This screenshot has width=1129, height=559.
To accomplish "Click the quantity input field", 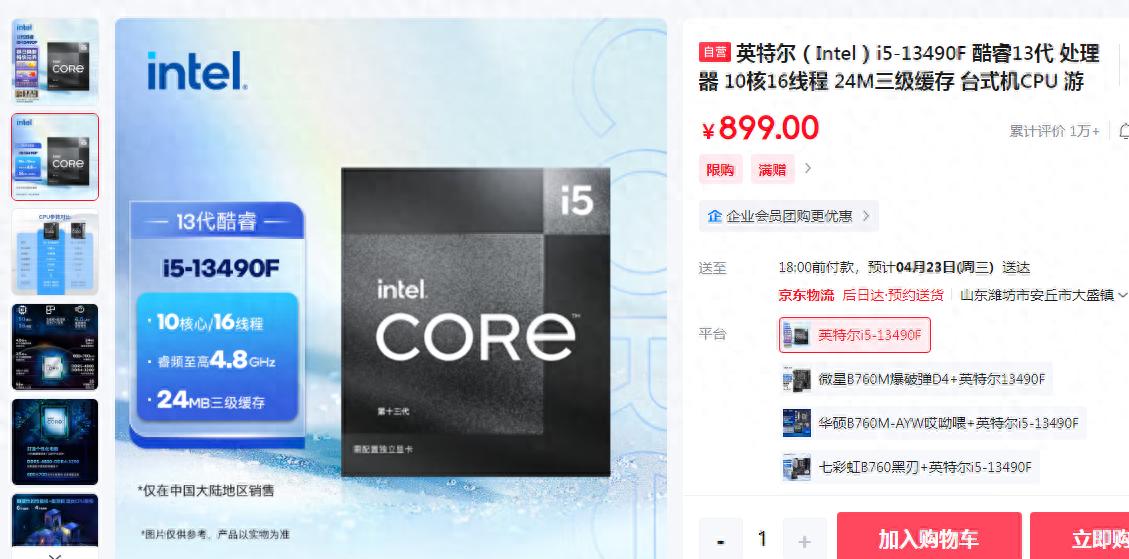I will tap(763, 539).
